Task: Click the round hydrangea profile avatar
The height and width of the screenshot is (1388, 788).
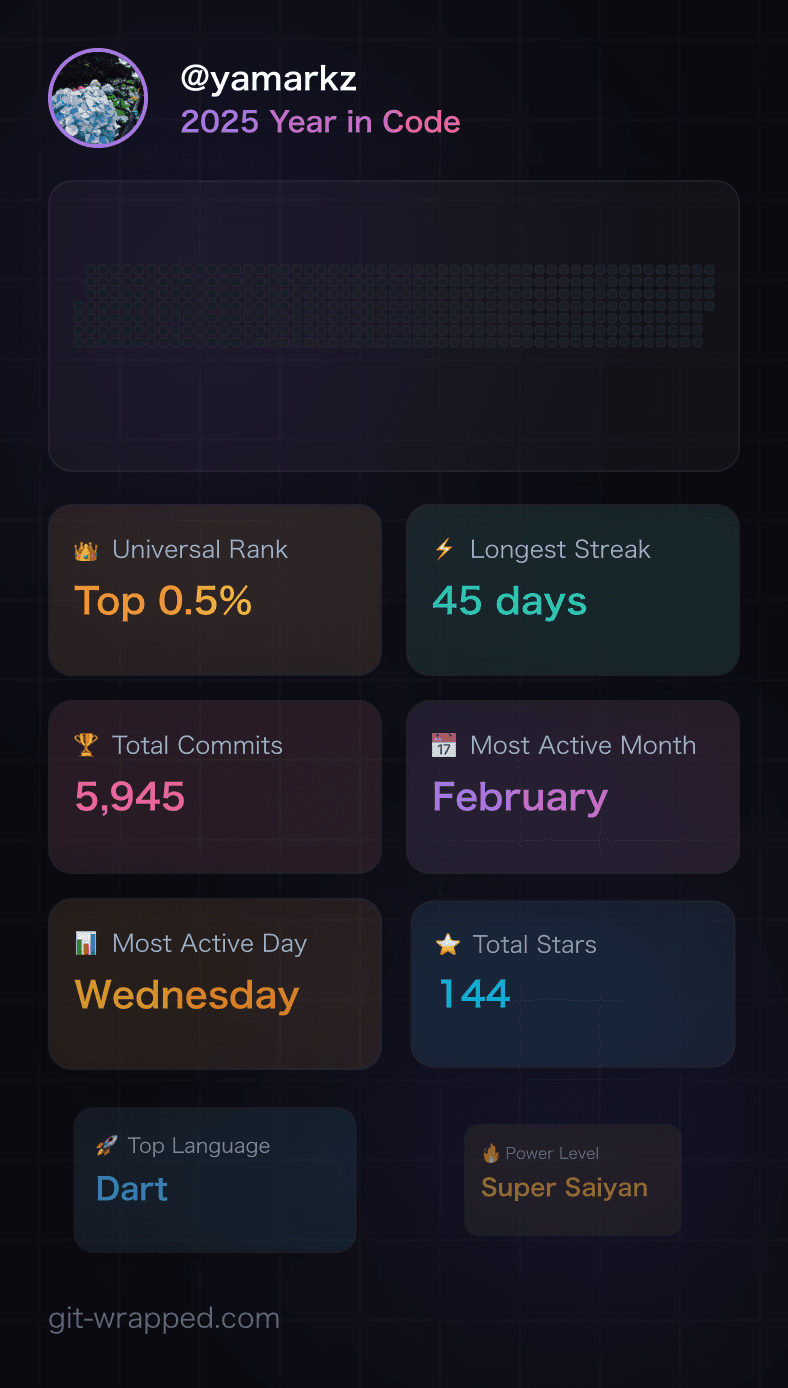Action: coord(98,98)
